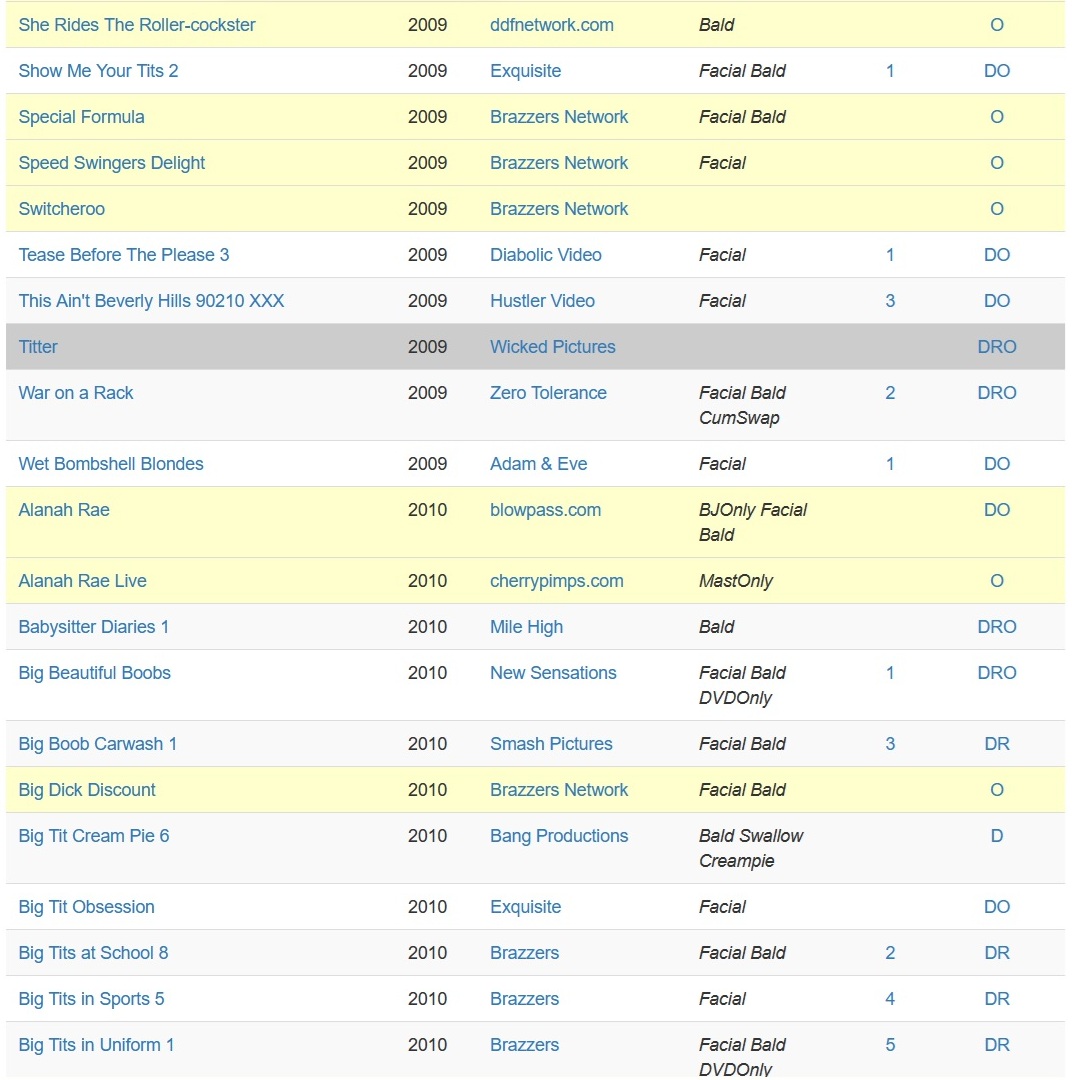The width and height of the screenshot is (1080, 1080).
Task: Click the "Adam & Eve" studio link
Action: (539, 464)
